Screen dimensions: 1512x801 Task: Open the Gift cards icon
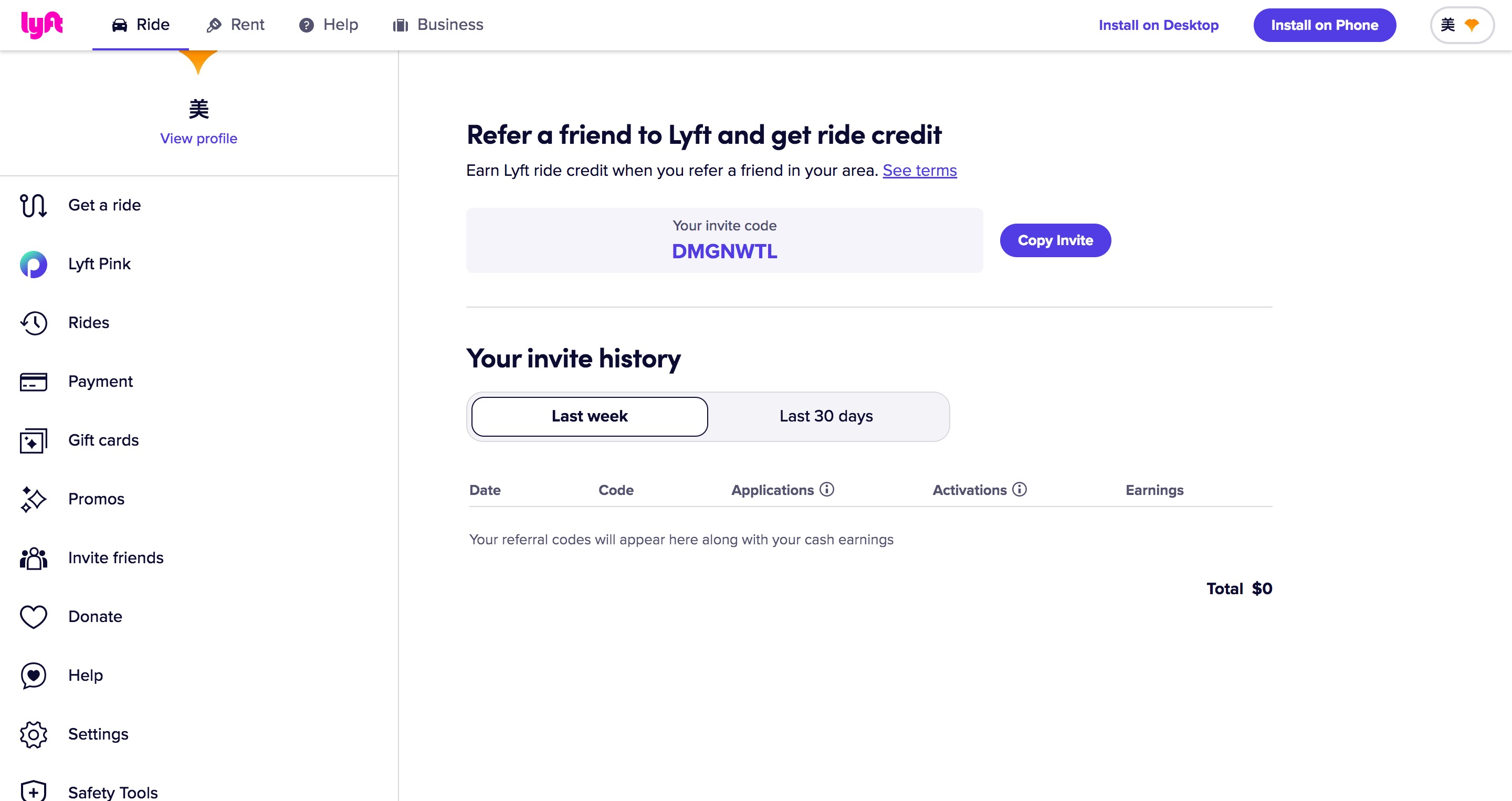[34, 440]
